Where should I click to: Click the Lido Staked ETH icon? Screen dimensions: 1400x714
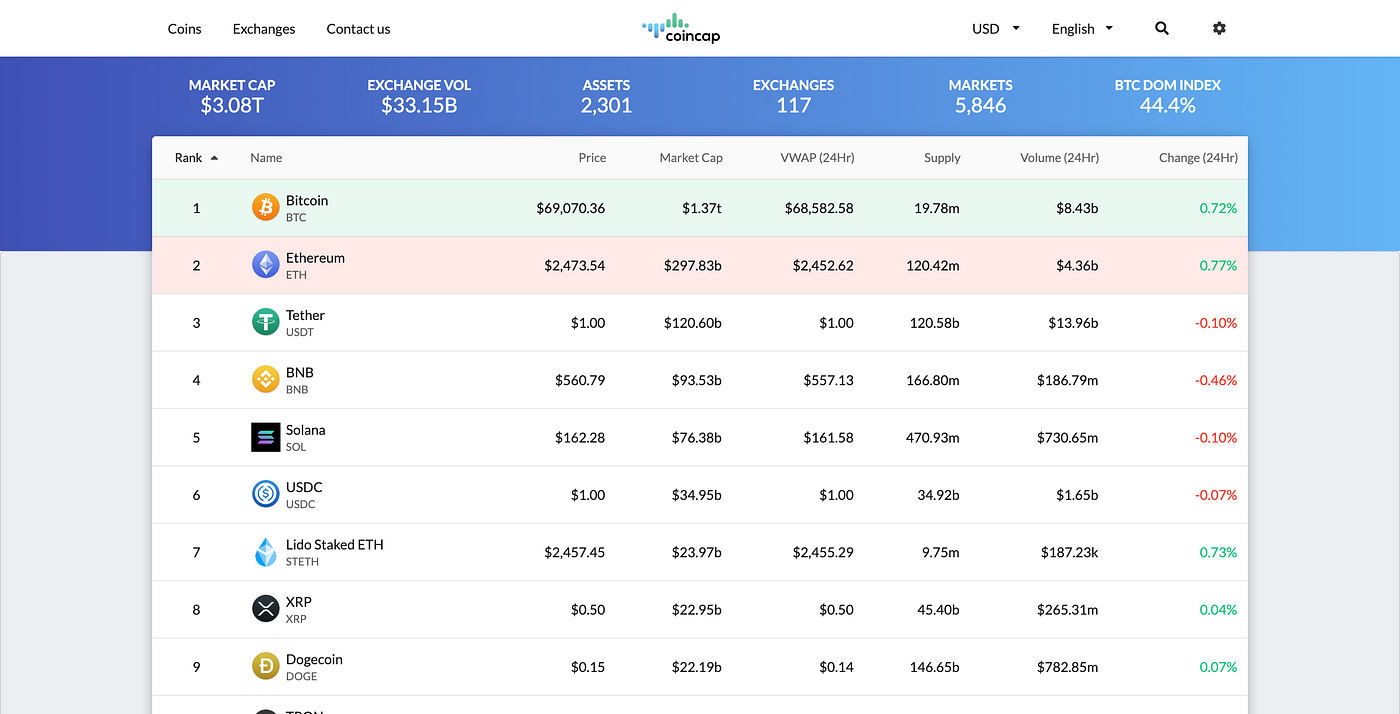tap(265, 552)
